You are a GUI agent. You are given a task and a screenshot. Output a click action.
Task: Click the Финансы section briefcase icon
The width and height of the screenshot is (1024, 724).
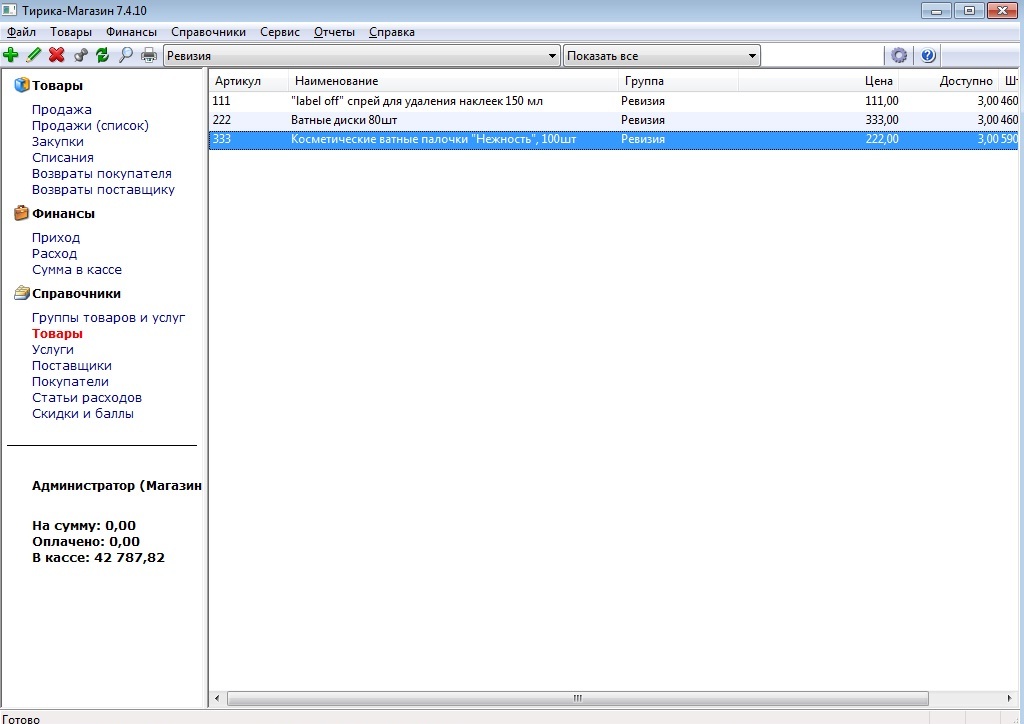[22, 213]
